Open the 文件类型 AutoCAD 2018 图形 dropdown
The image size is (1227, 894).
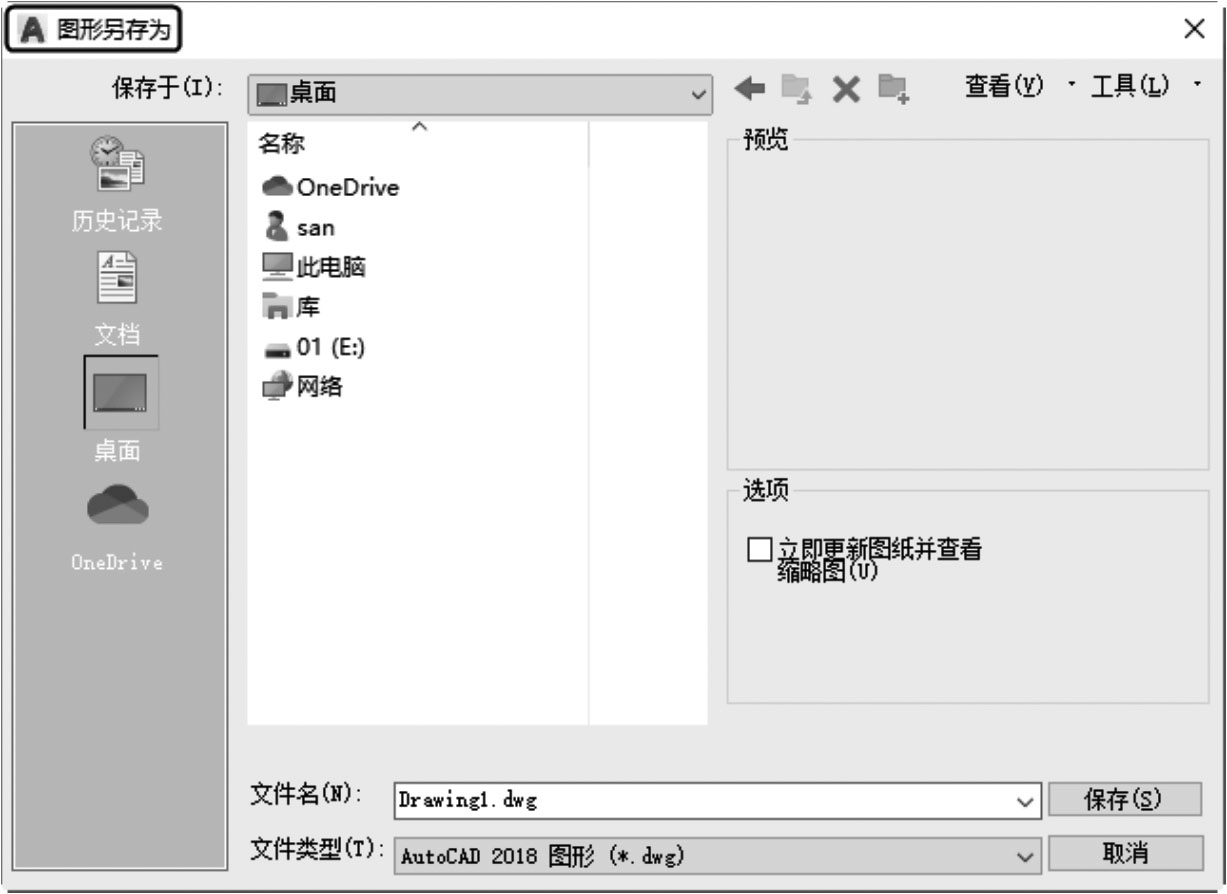coord(717,855)
